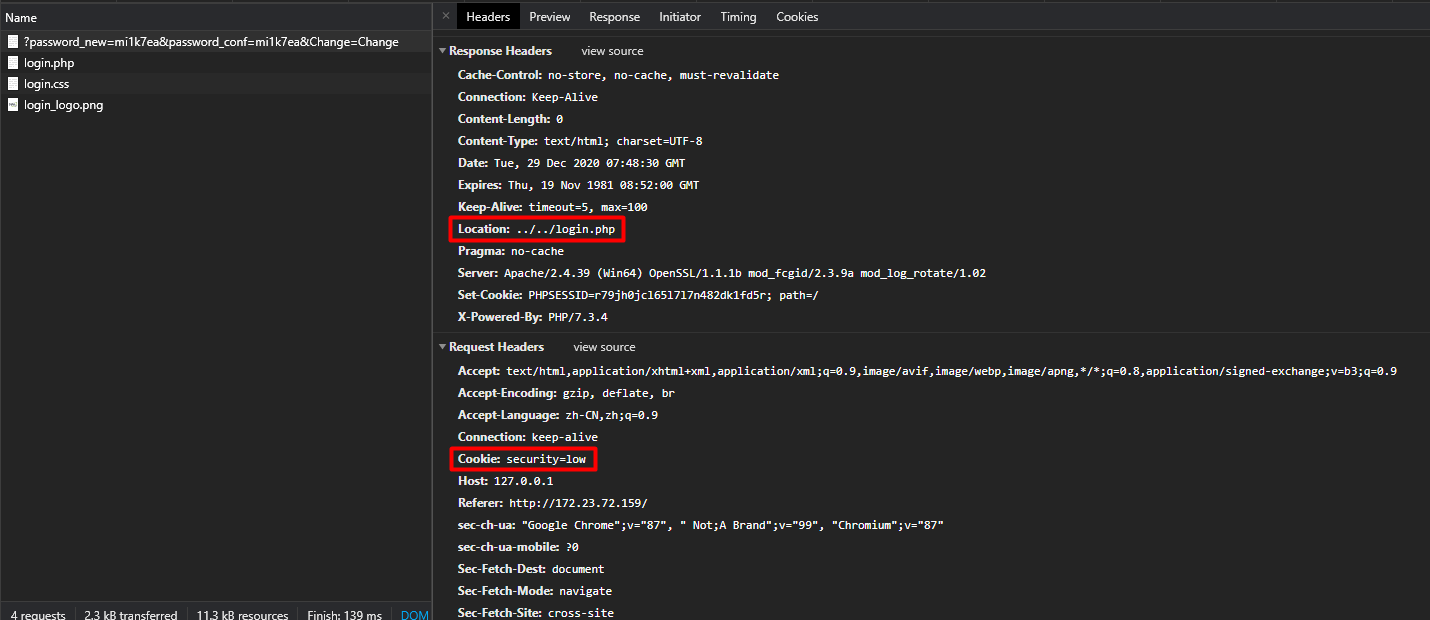Collapse the Response Headers section
1430x620 pixels.
click(443, 51)
